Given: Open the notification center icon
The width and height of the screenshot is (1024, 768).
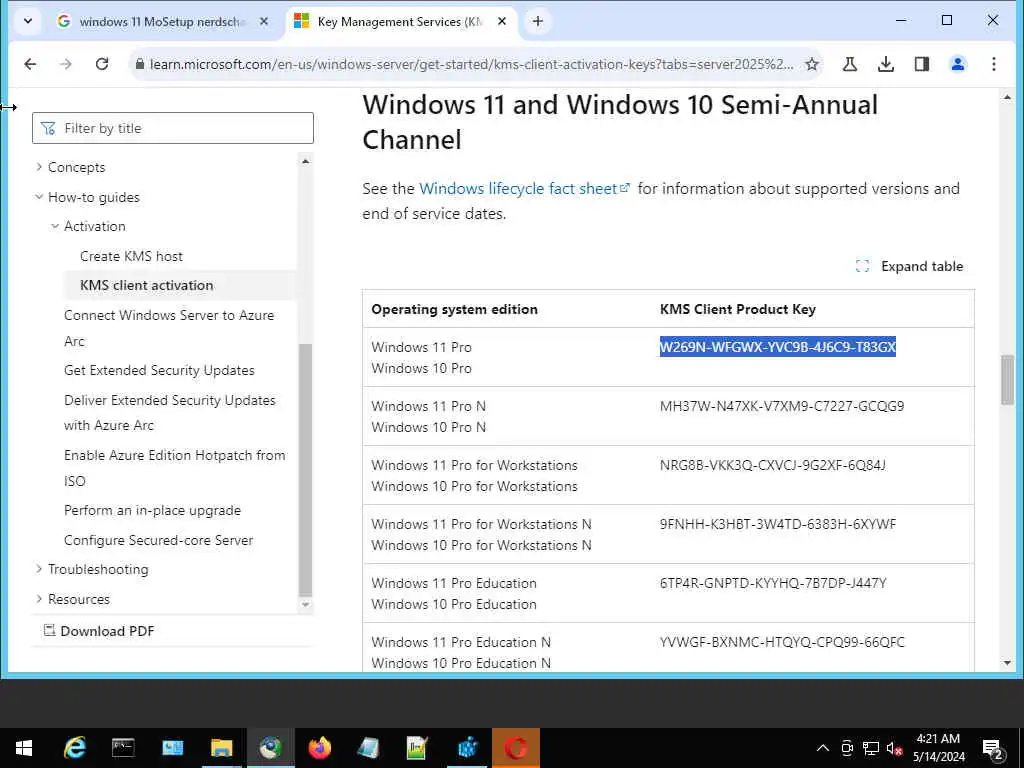Looking at the screenshot, I should (993, 748).
